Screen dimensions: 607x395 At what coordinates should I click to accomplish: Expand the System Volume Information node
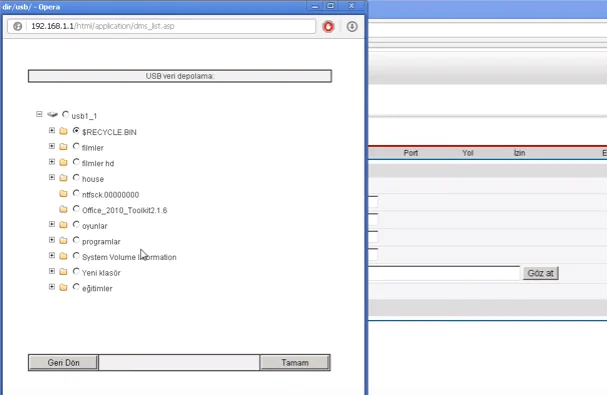(x=52, y=256)
